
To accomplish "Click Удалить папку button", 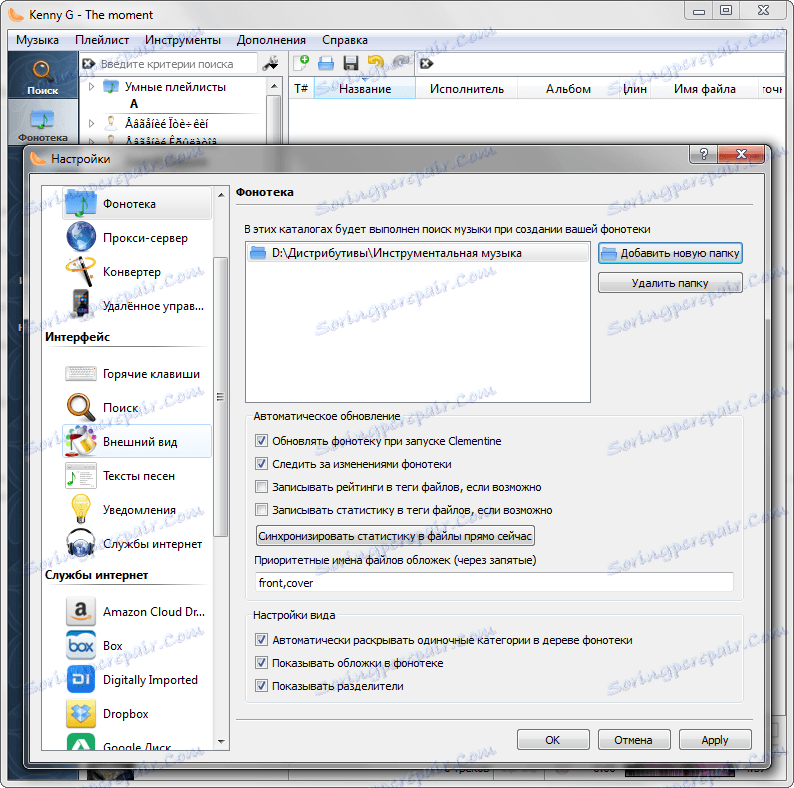I will tap(670, 283).
